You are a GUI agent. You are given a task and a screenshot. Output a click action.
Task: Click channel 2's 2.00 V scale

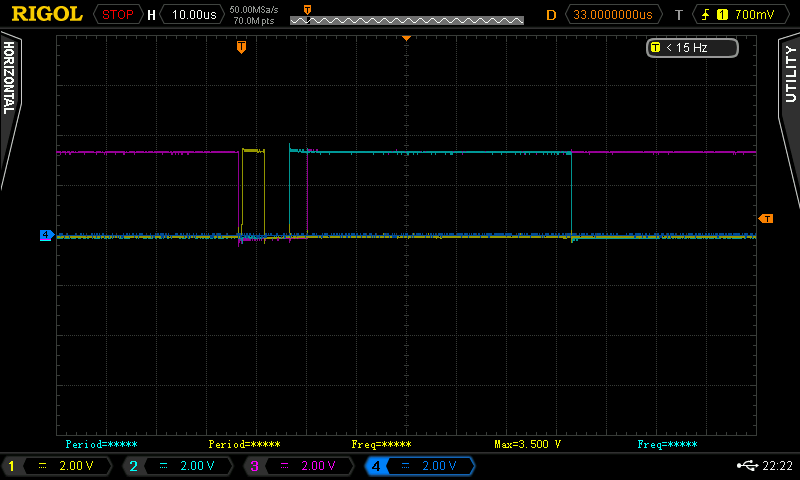pos(197,466)
